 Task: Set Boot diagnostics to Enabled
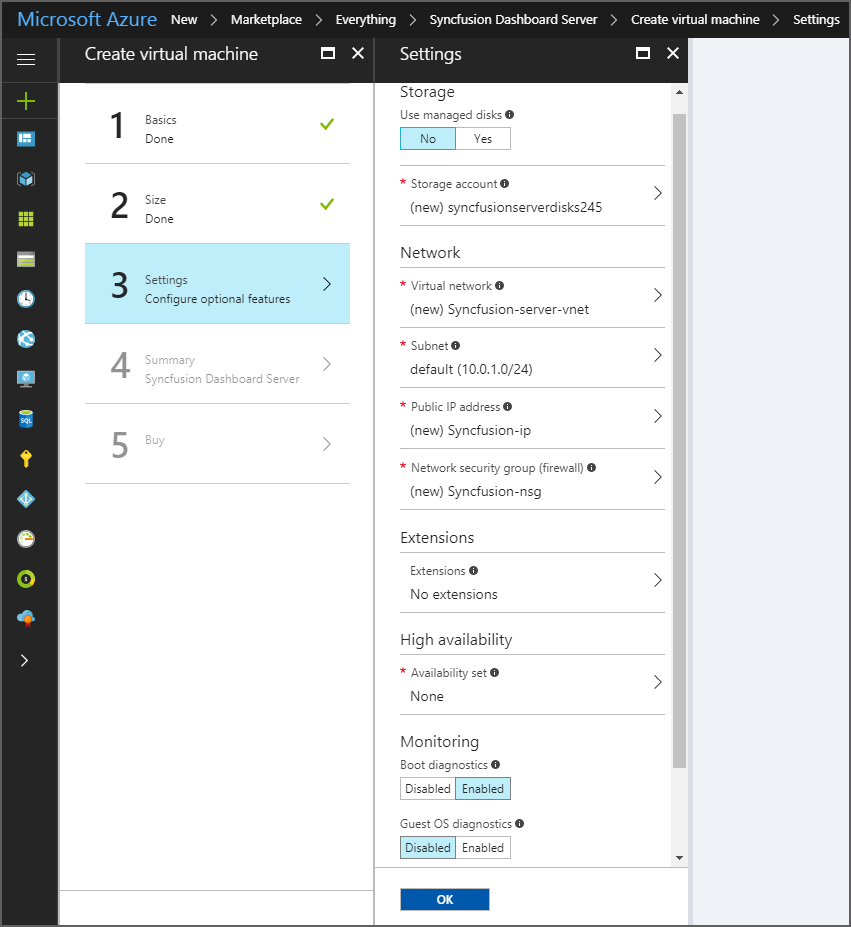coord(483,789)
